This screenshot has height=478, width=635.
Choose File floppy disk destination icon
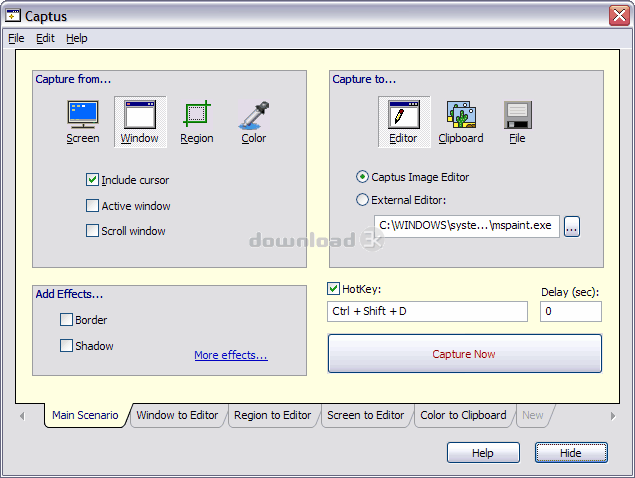518,122
